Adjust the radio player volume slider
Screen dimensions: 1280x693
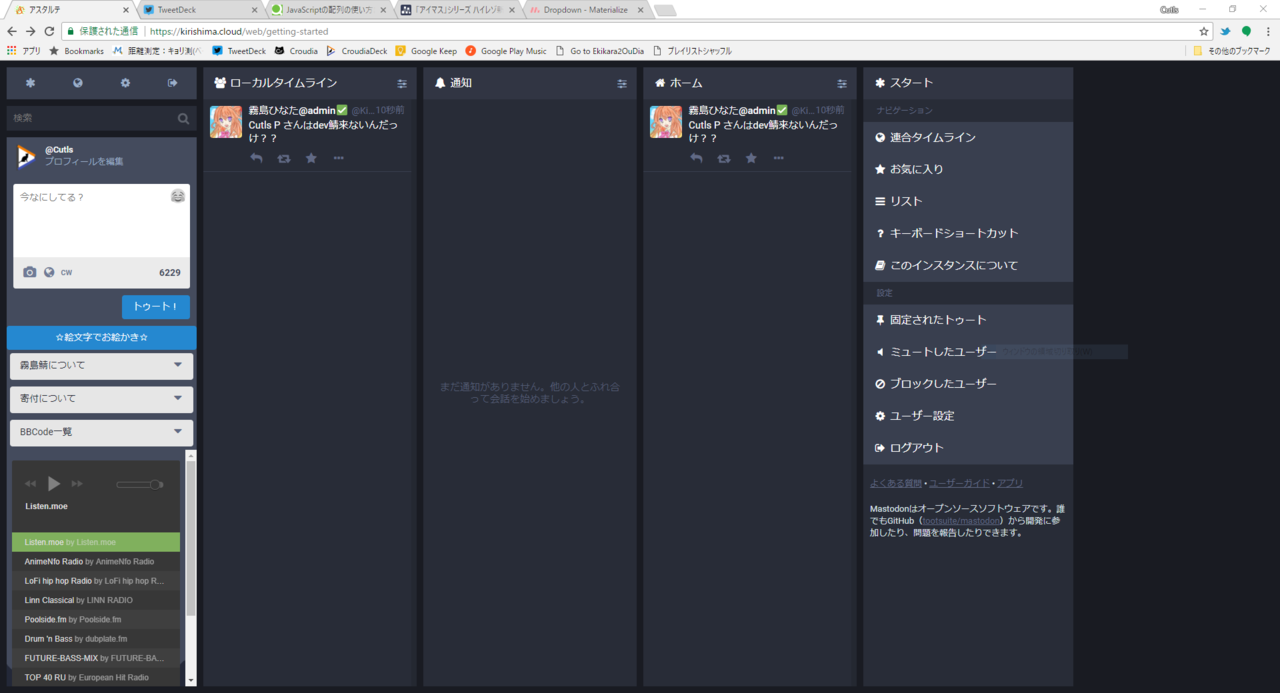[x=139, y=485]
